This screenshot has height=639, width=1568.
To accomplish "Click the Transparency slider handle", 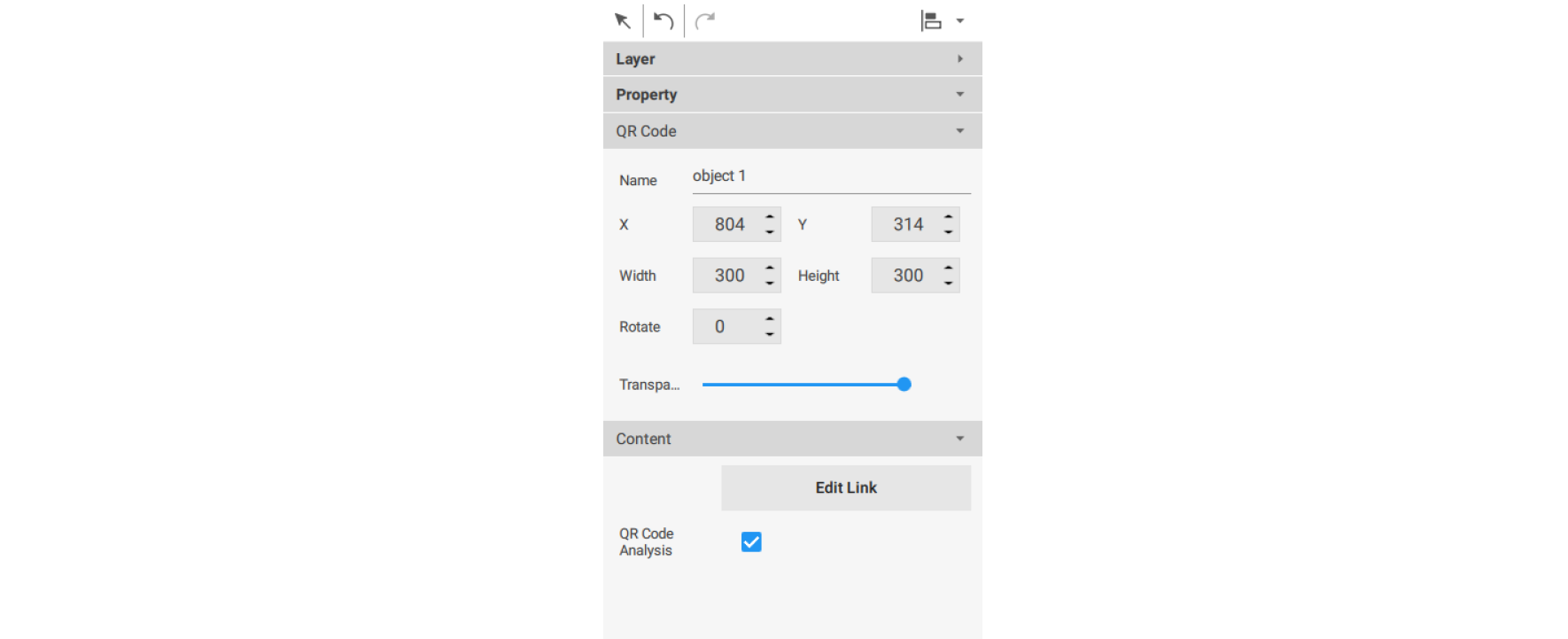I will pyautogui.click(x=904, y=385).
